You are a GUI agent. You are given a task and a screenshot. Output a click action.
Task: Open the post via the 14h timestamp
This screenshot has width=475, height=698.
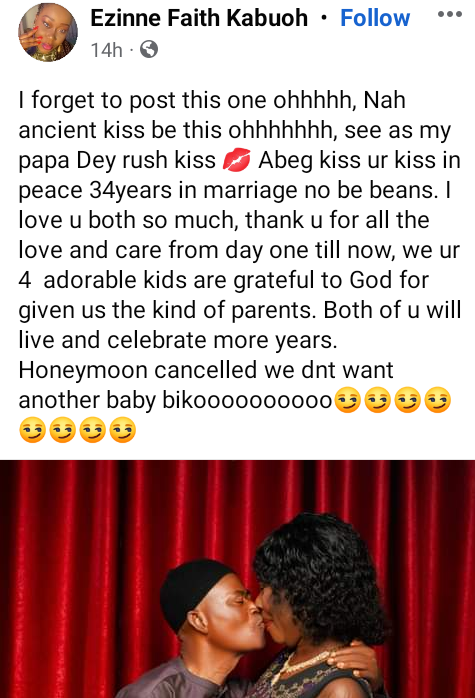click(106, 50)
